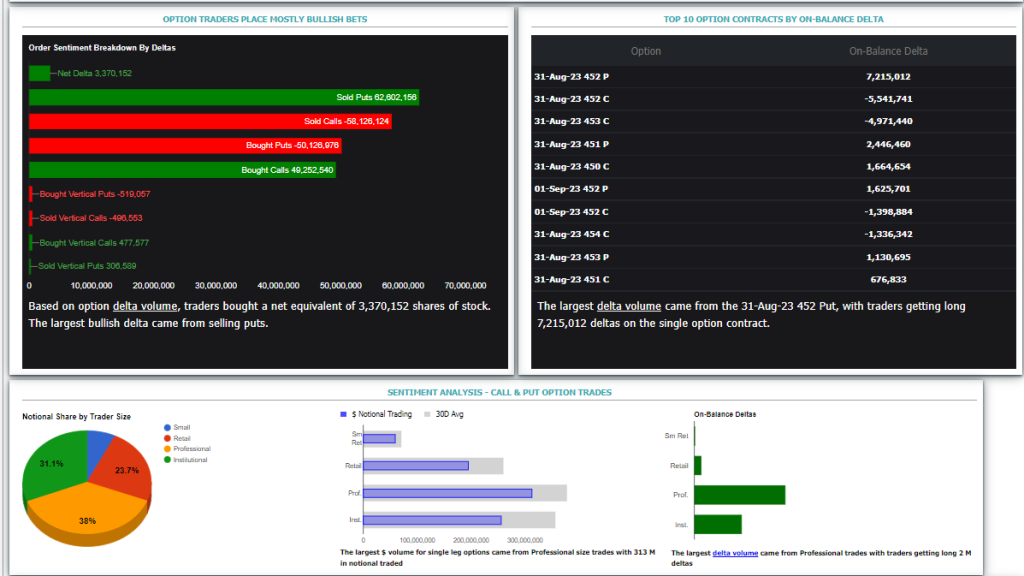Select row 31-Aug-23 452 C
Screen dimensions: 1024x576
click(773, 99)
